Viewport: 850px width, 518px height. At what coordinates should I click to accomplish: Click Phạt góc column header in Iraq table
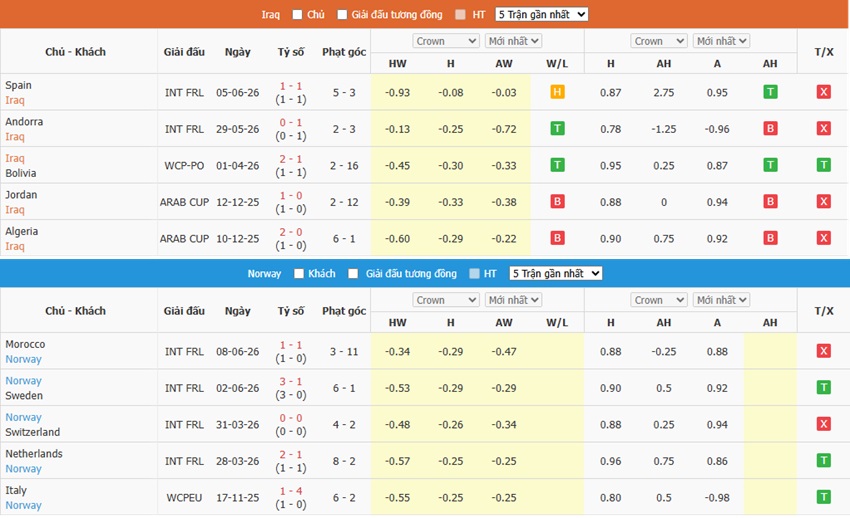tap(344, 52)
